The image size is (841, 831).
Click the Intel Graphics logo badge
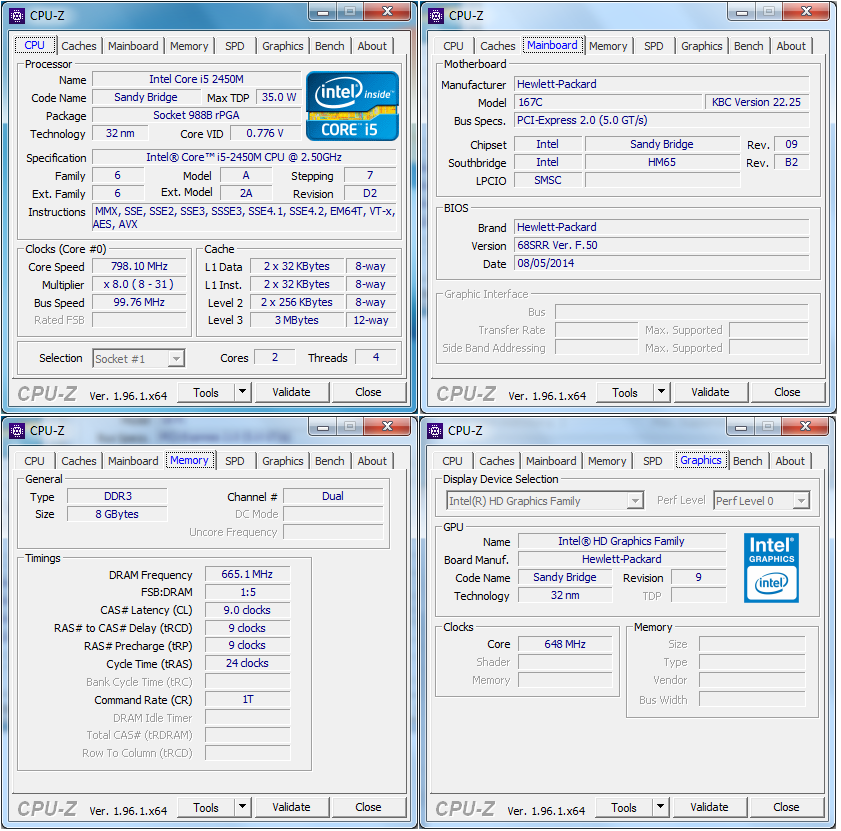(x=771, y=568)
